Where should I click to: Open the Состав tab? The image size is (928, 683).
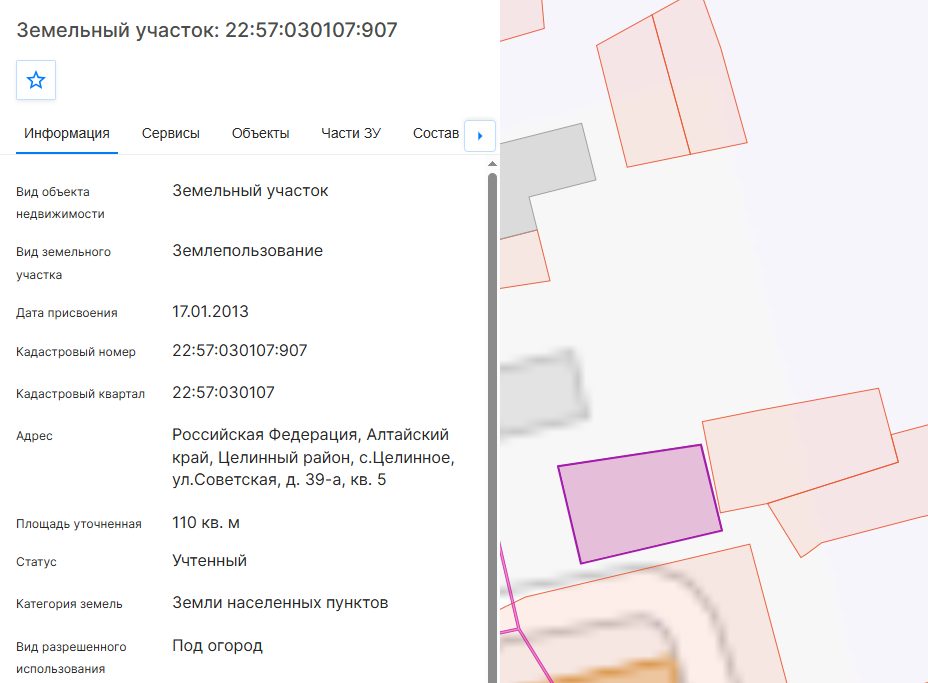pos(436,134)
